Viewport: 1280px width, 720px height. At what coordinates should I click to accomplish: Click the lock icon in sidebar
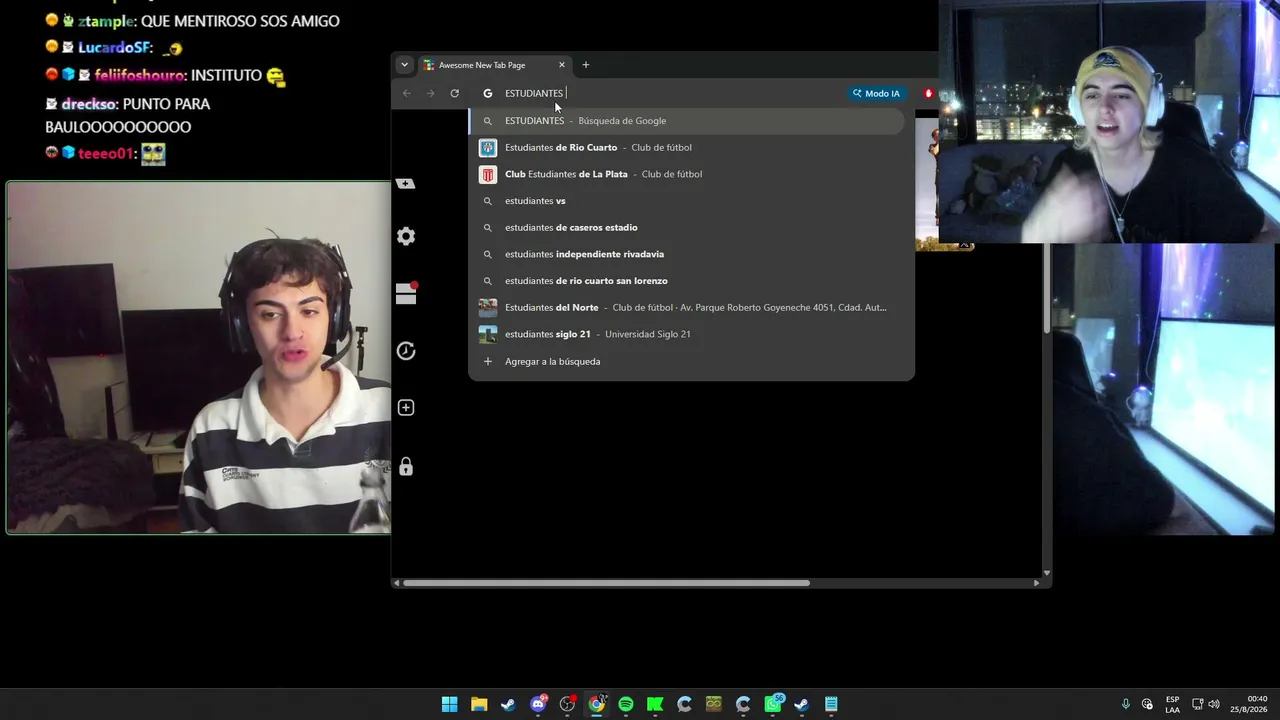406,466
